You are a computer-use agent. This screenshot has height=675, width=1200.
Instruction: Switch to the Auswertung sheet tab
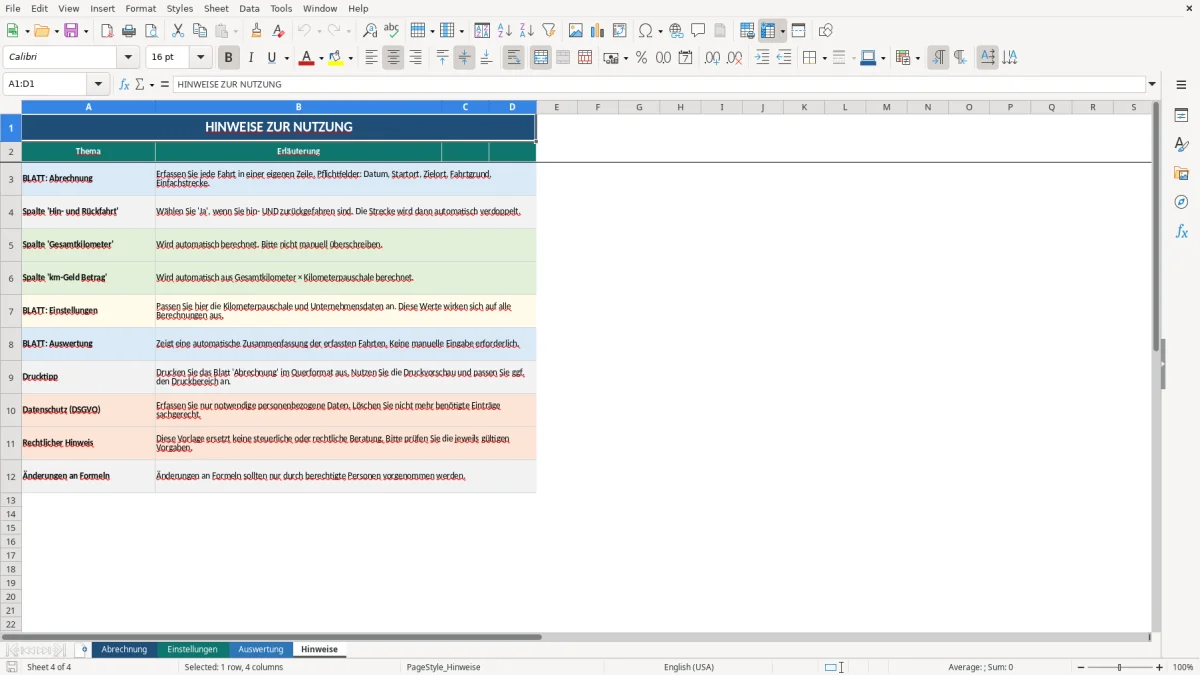point(261,649)
